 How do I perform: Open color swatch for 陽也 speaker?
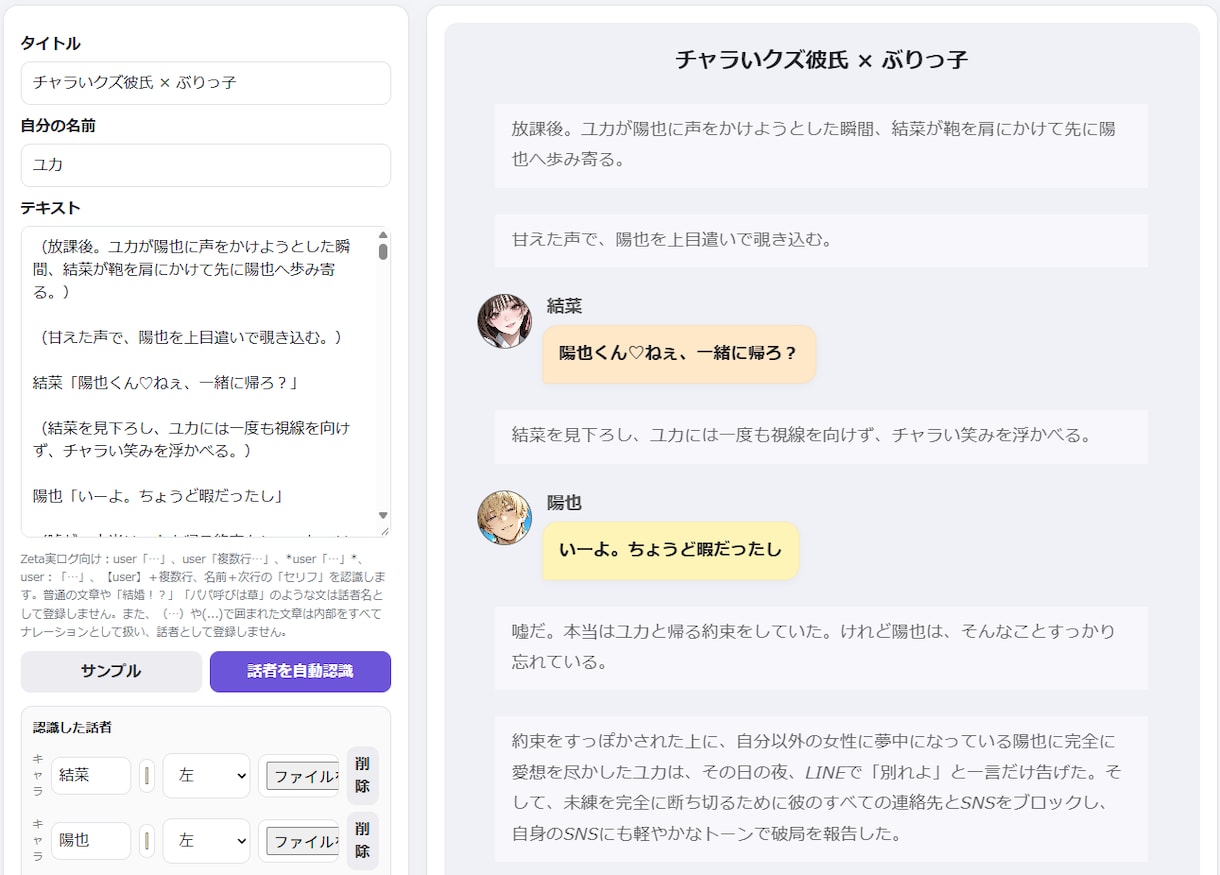[147, 841]
